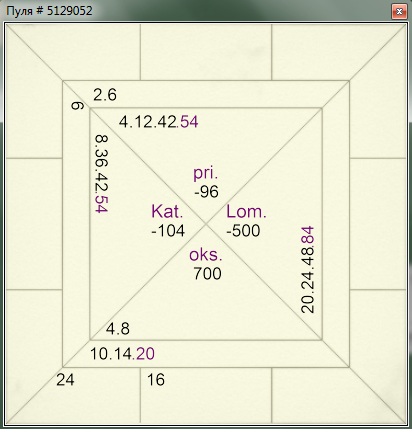This screenshot has height=433, width=412.
Task: Close the Пуля # 5129052 window
Action: 399,12
